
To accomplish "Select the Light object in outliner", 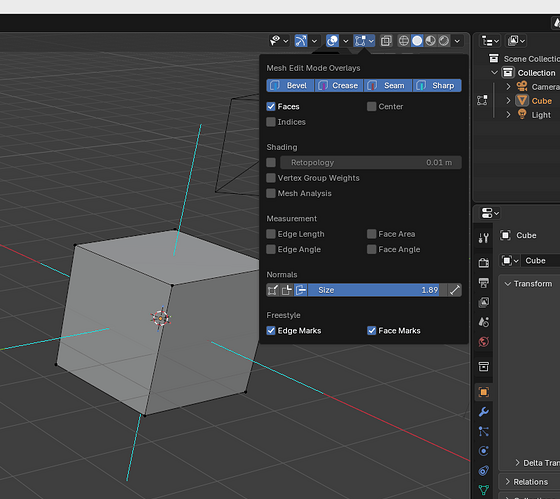I will (x=541, y=115).
